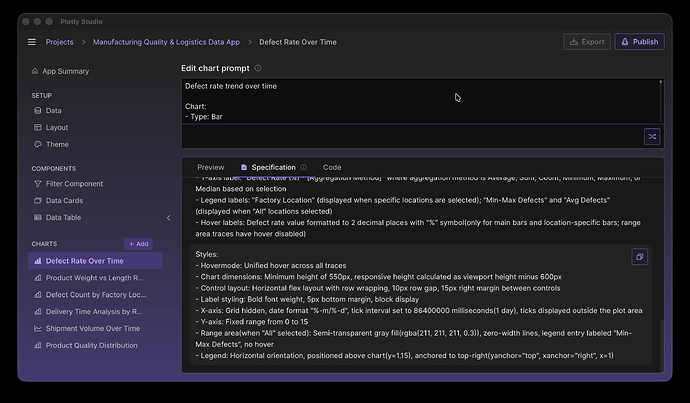Open the Layout setup page

[57, 128]
